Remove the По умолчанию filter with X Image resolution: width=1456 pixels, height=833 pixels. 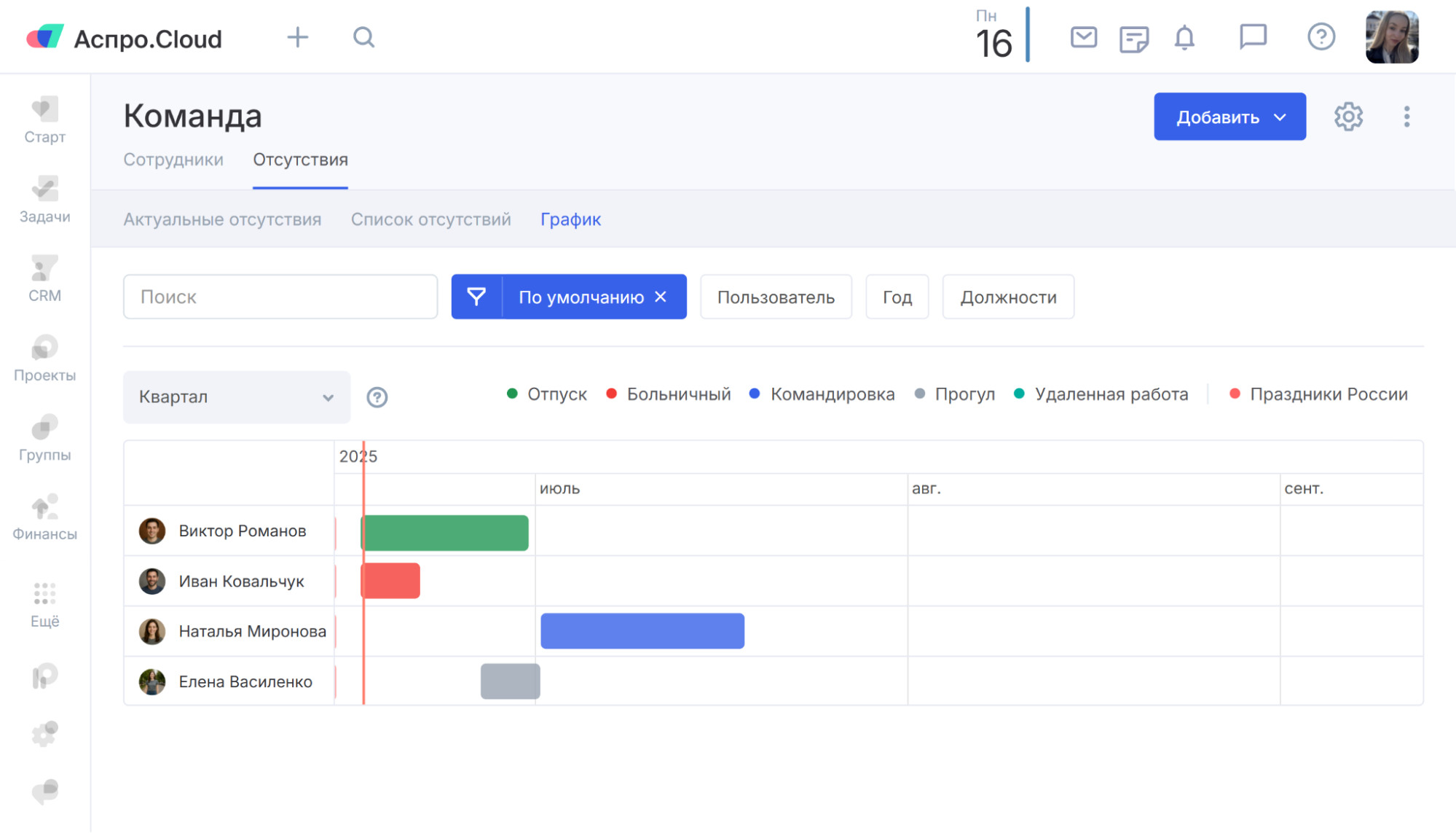pos(661,297)
